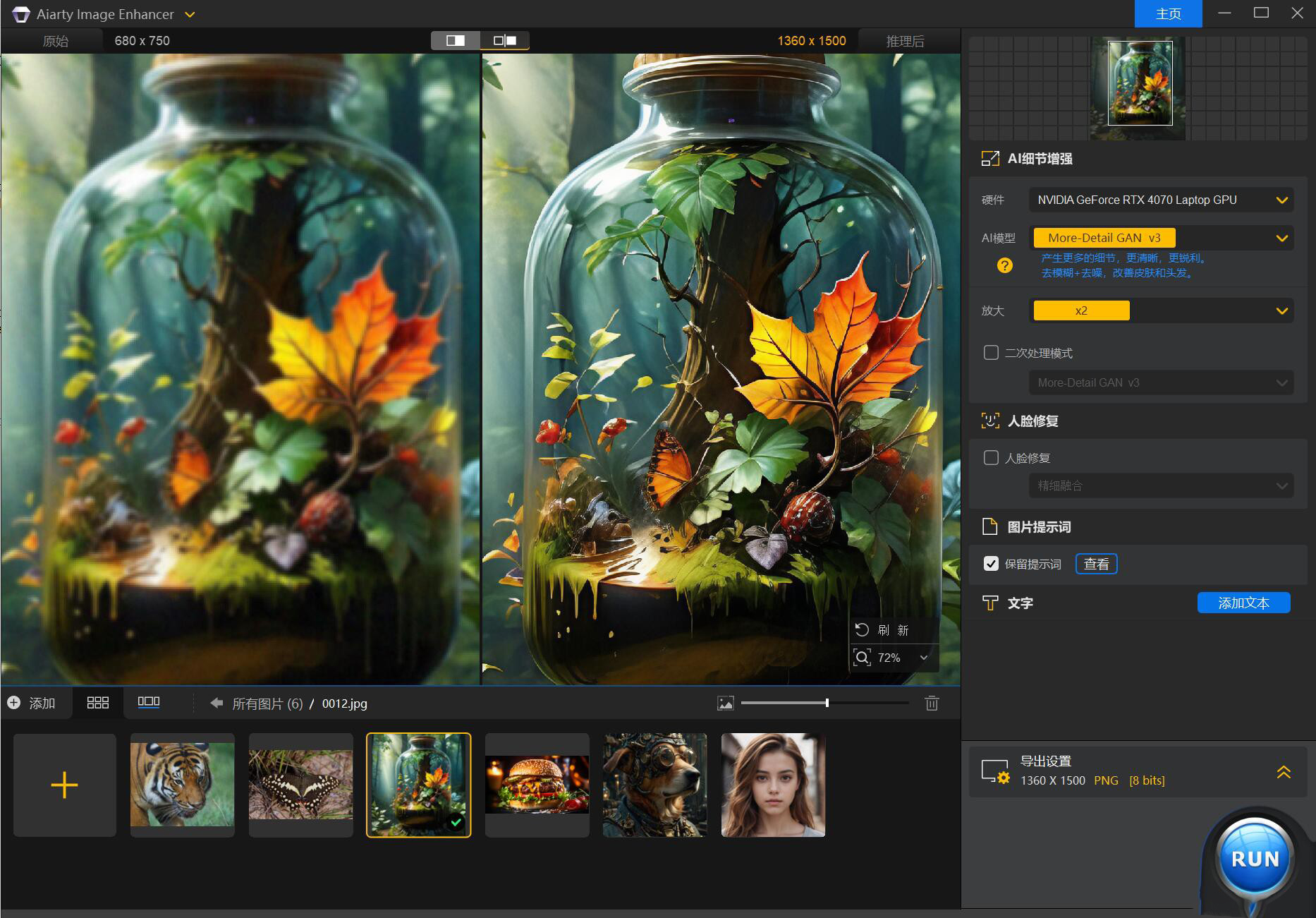Click the PNG export format text
1316x918 pixels.
click(x=1106, y=780)
